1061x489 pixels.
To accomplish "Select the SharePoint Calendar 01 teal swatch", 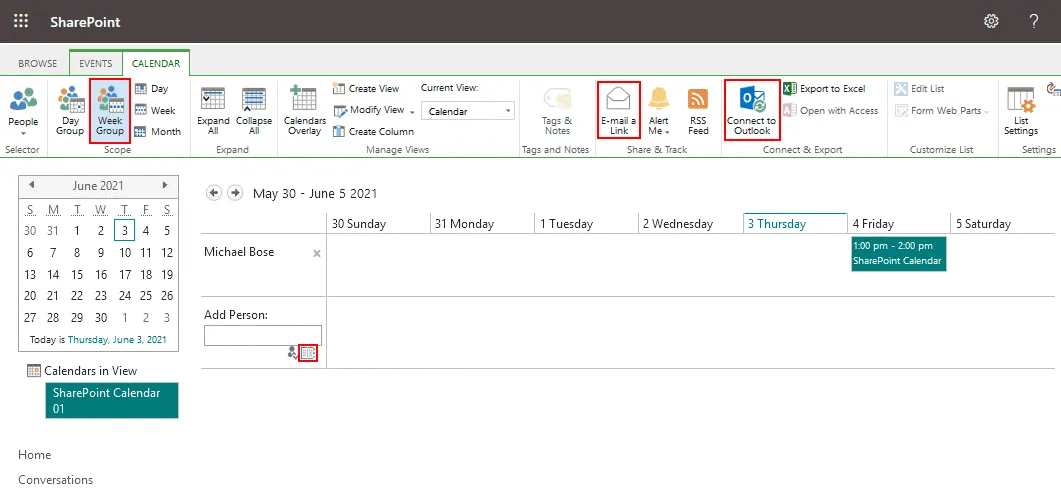I will tap(111, 400).
